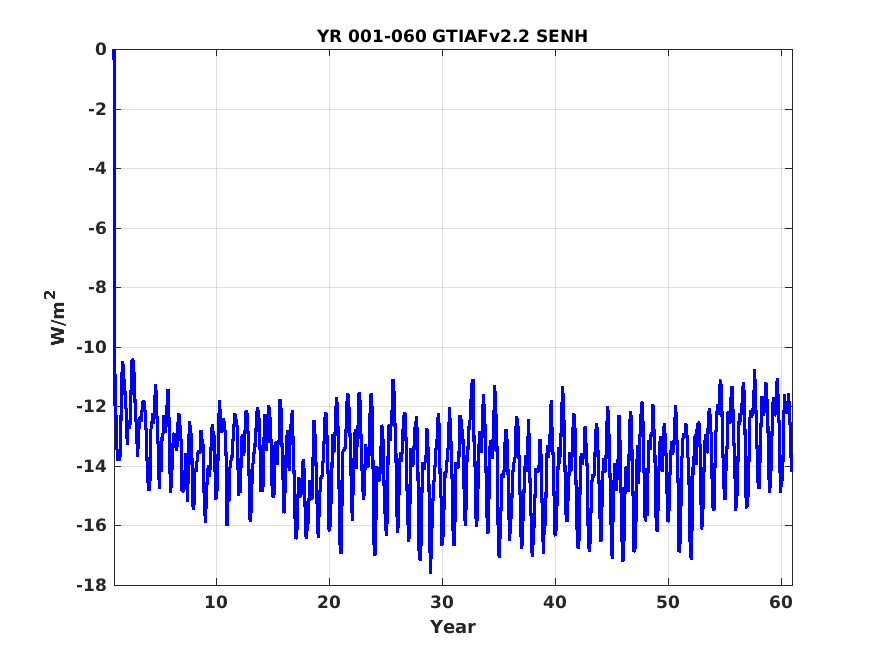Click the y-axis tick label '-12'
The width and height of the screenshot is (875, 656).
(x=92, y=407)
